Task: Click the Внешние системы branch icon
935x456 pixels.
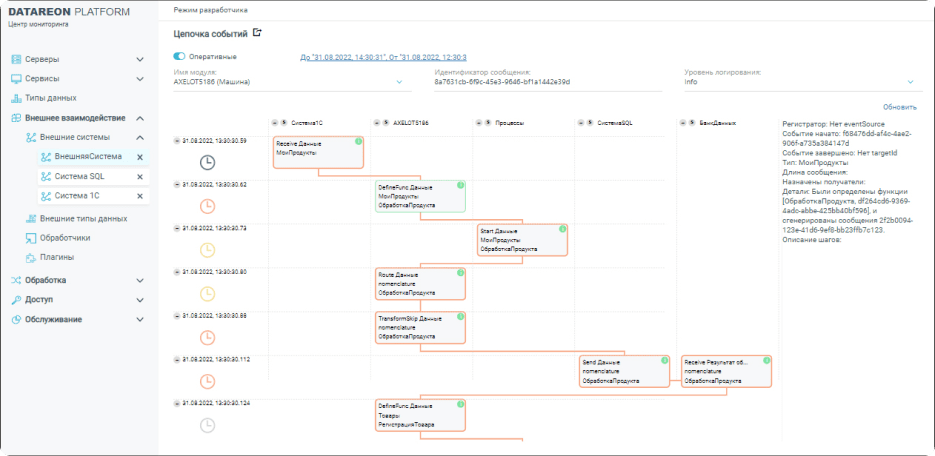Action: pyautogui.click(x=32, y=138)
